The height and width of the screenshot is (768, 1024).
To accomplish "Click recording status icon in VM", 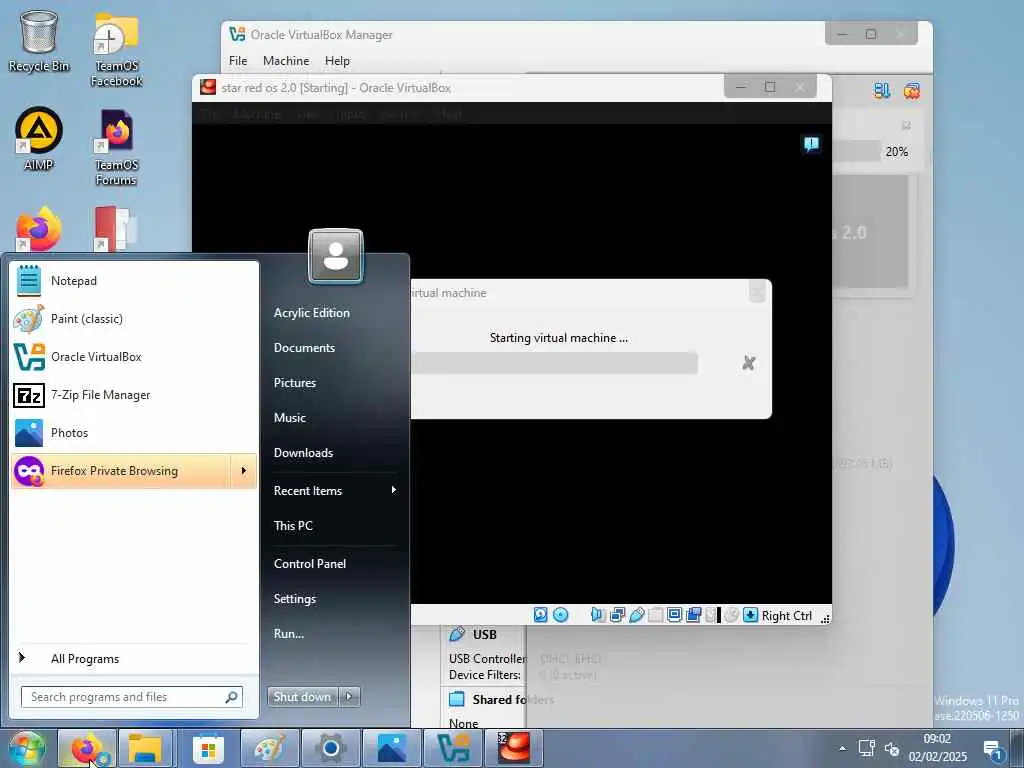I will [x=694, y=615].
